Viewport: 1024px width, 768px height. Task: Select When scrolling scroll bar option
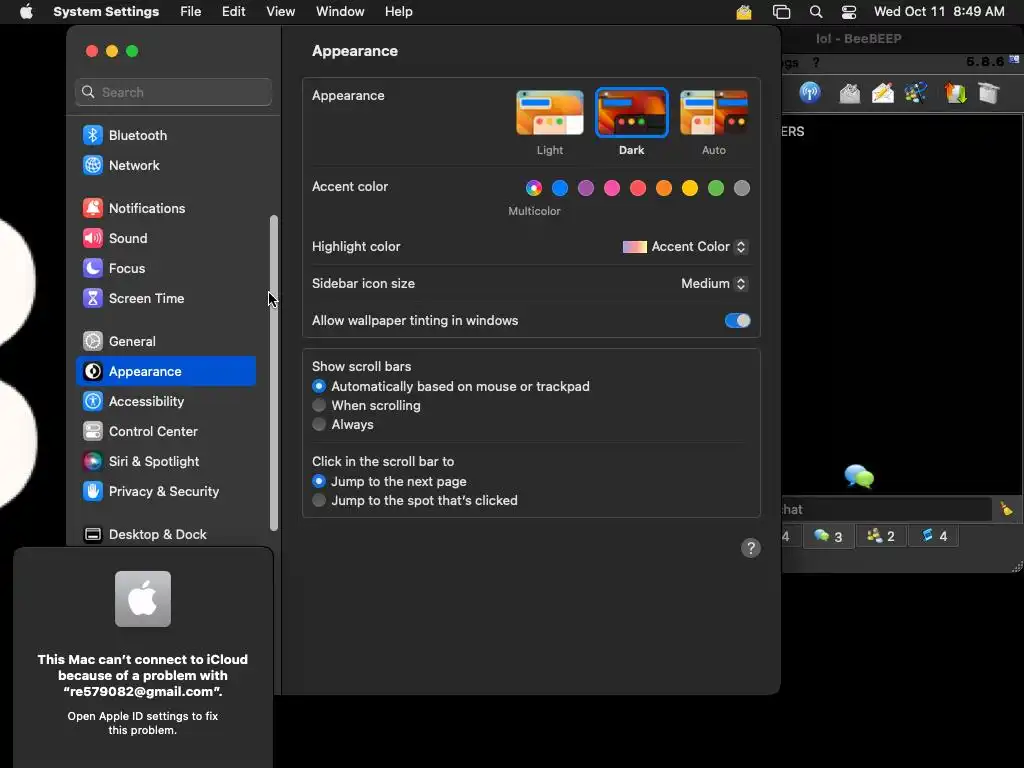319,406
